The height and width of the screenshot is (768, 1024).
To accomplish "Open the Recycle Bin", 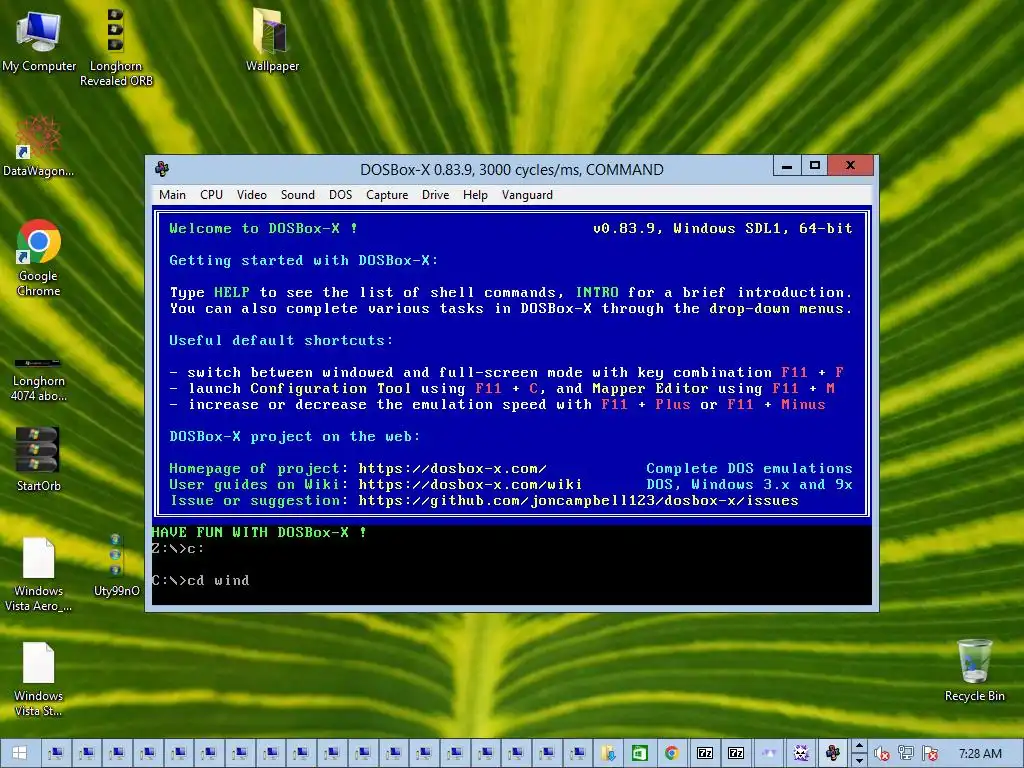I will pyautogui.click(x=974, y=670).
